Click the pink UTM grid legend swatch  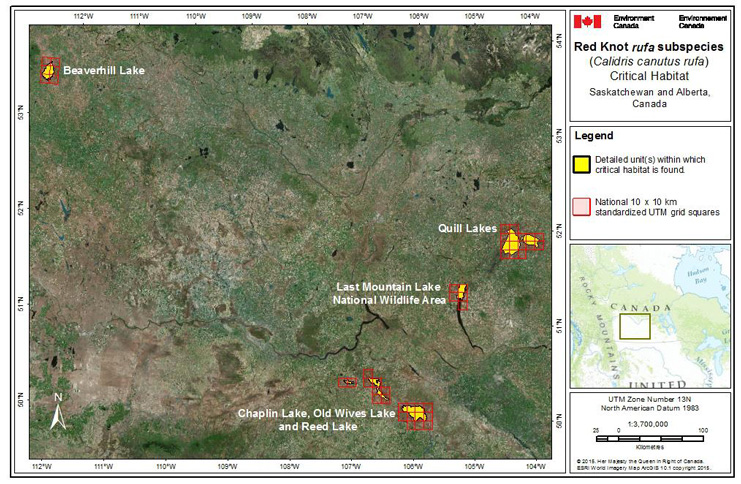[x=579, y=206]
